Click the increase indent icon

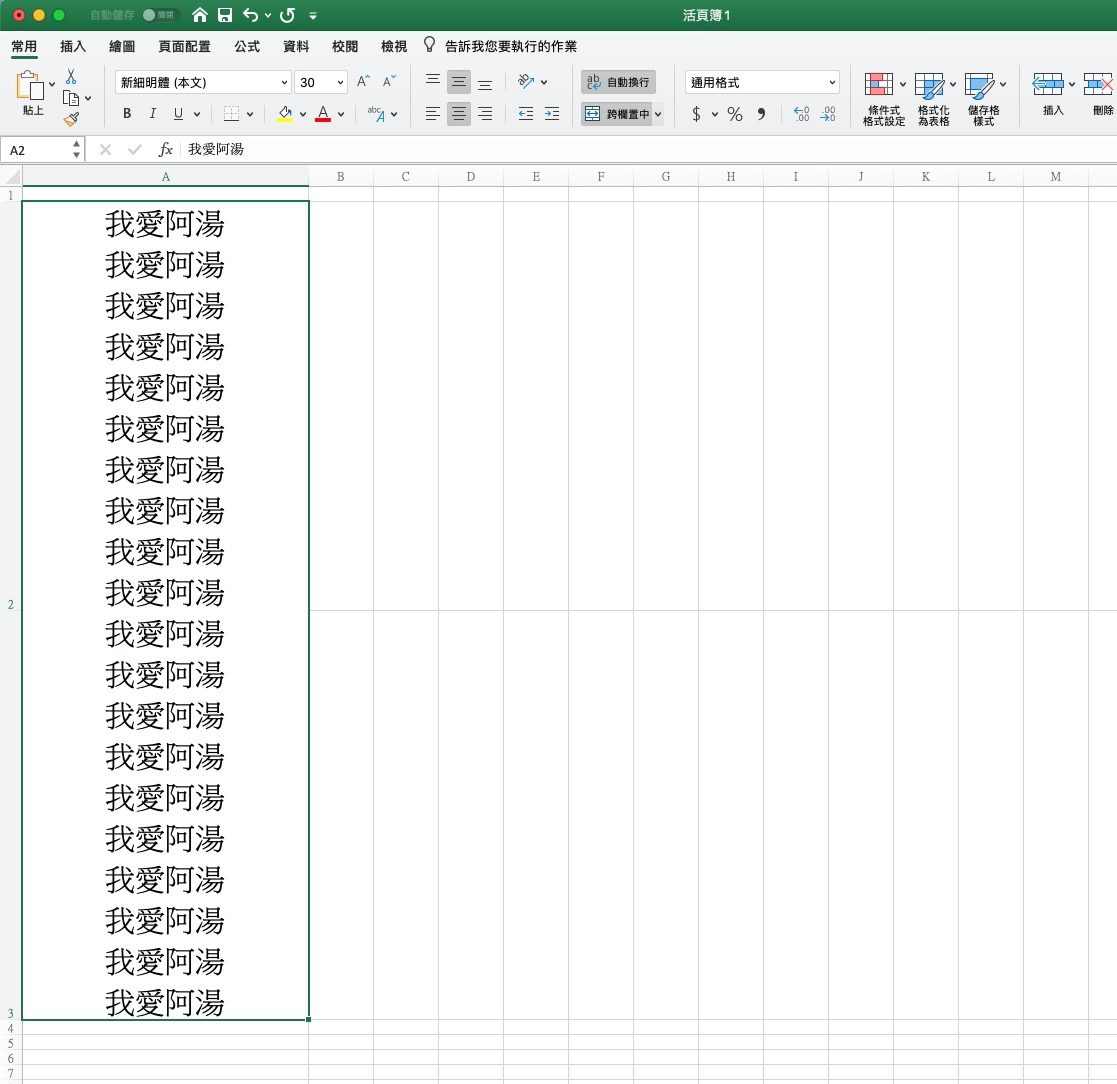click(x=551, y=114)
